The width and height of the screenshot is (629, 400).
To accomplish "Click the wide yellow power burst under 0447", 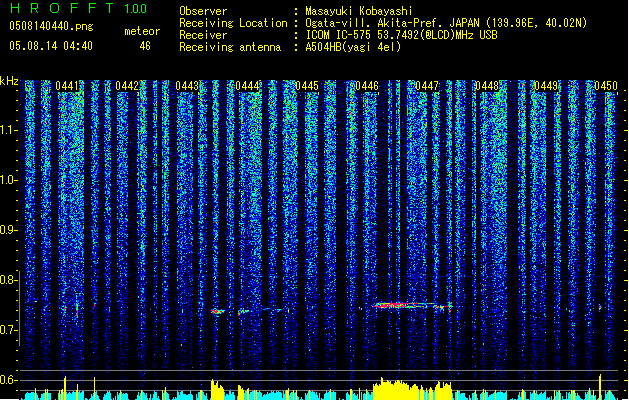I will (x=412, y=388).
